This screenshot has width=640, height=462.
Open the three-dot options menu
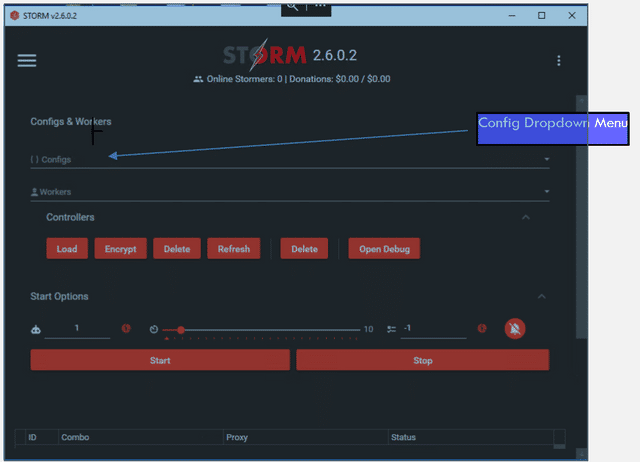click(559, 60)
